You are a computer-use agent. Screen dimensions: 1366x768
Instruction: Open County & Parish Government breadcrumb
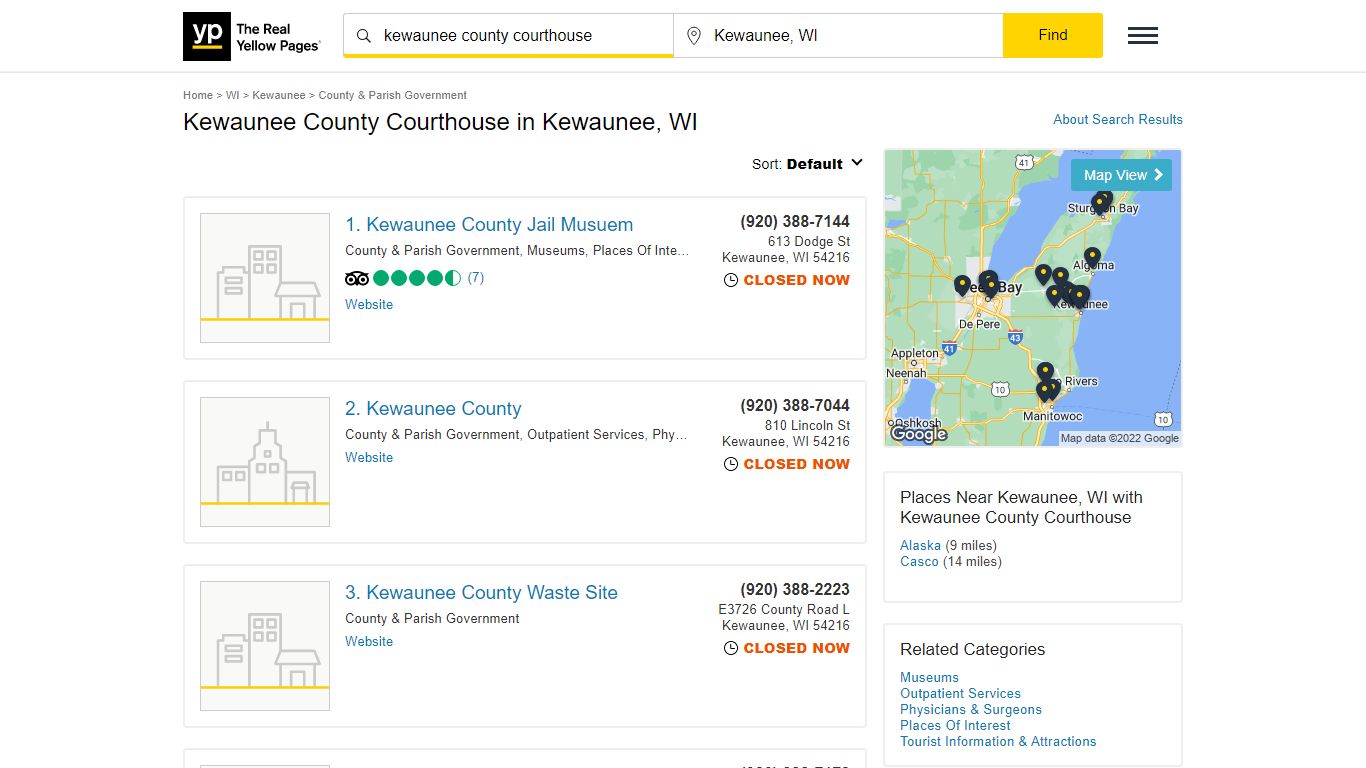coord(393,96)
